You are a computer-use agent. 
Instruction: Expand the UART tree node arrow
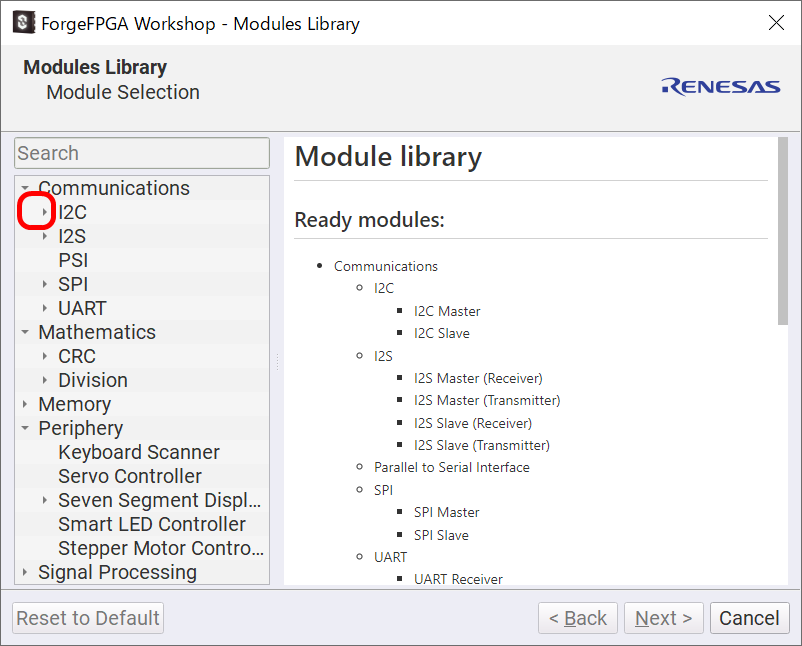click(44, 308)
